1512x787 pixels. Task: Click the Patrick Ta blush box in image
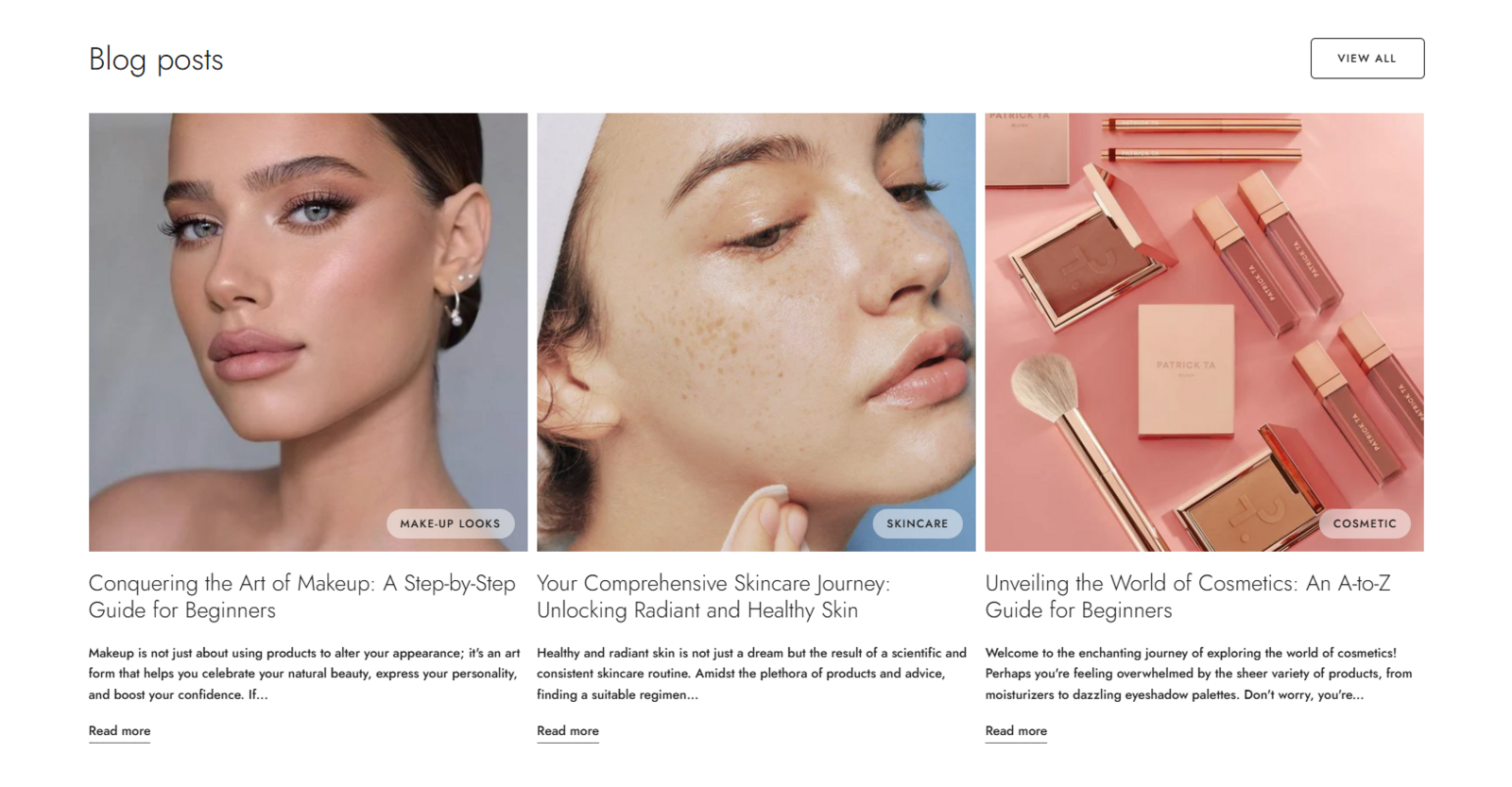tap(1186, 370)
